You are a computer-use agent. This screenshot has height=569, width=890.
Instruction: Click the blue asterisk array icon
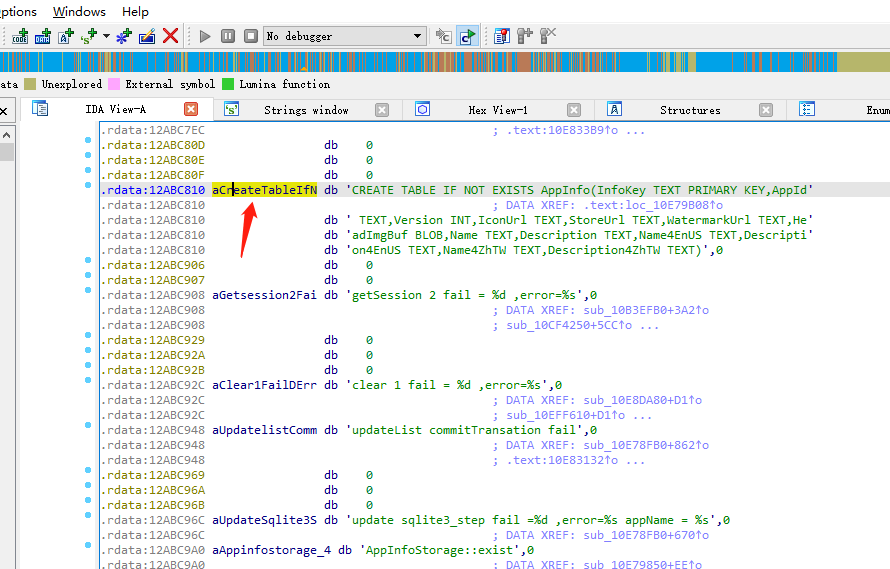[123, 36]
